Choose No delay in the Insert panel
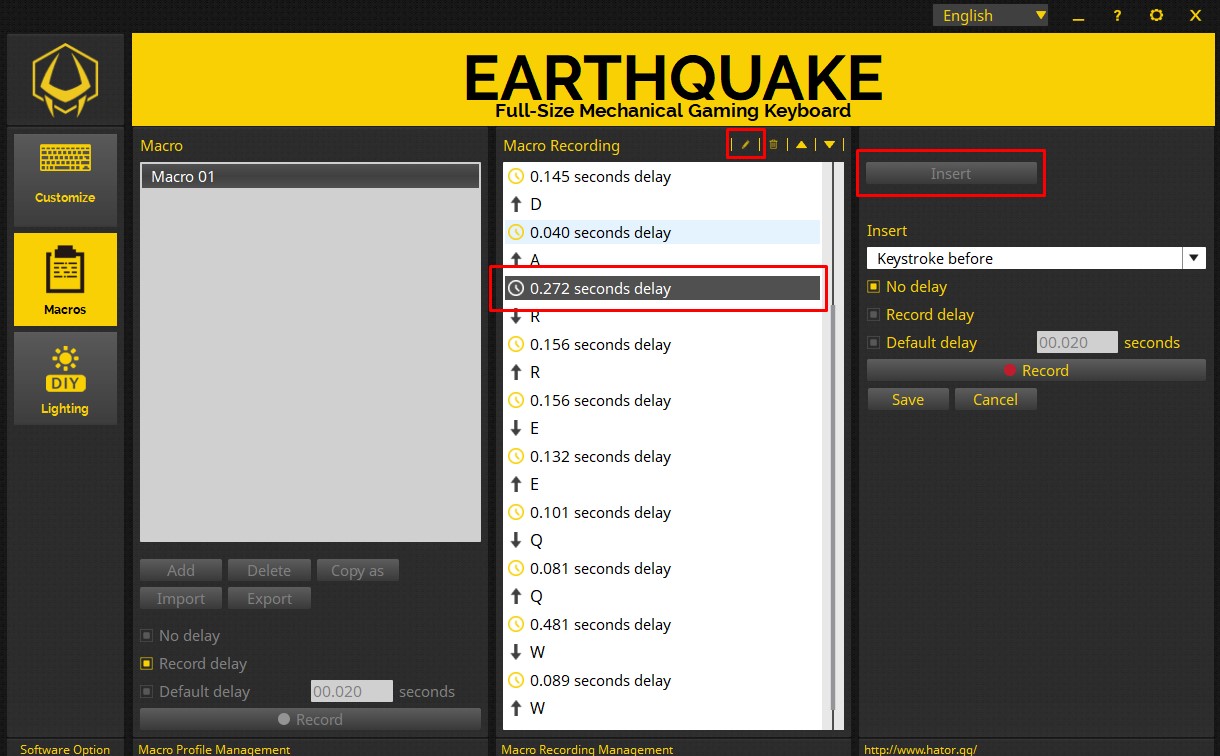1220x756 pixels. 907,286
